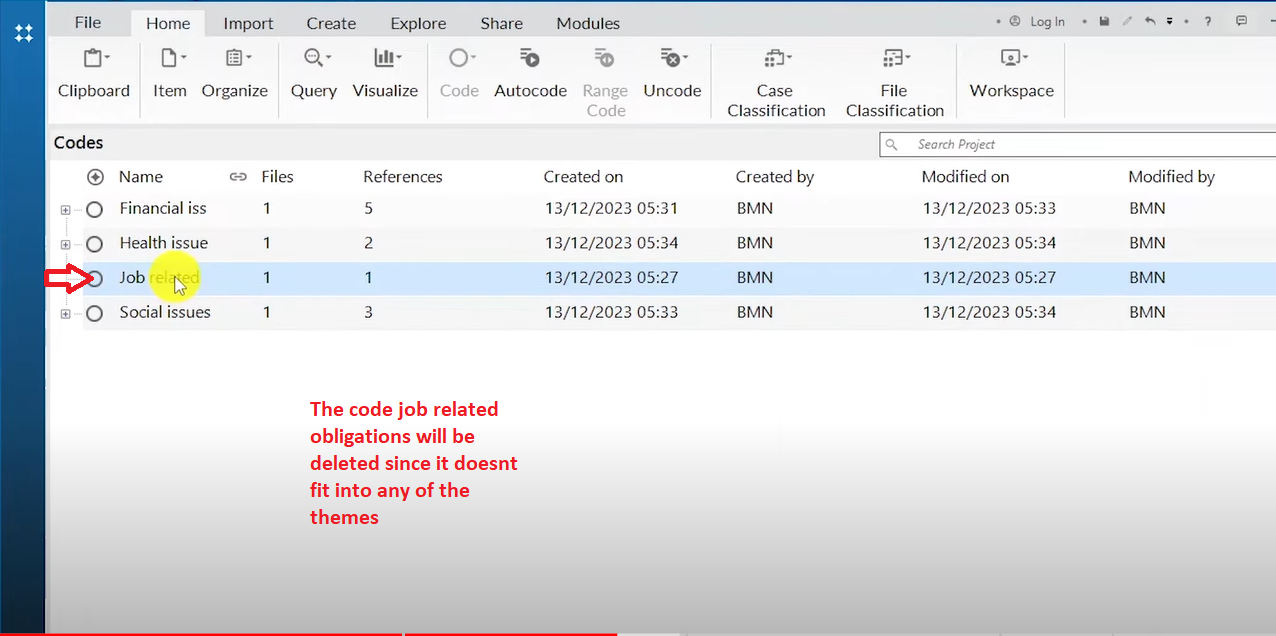
Task: Open the feedback chat bubble icon
Action: point(1241,21)
